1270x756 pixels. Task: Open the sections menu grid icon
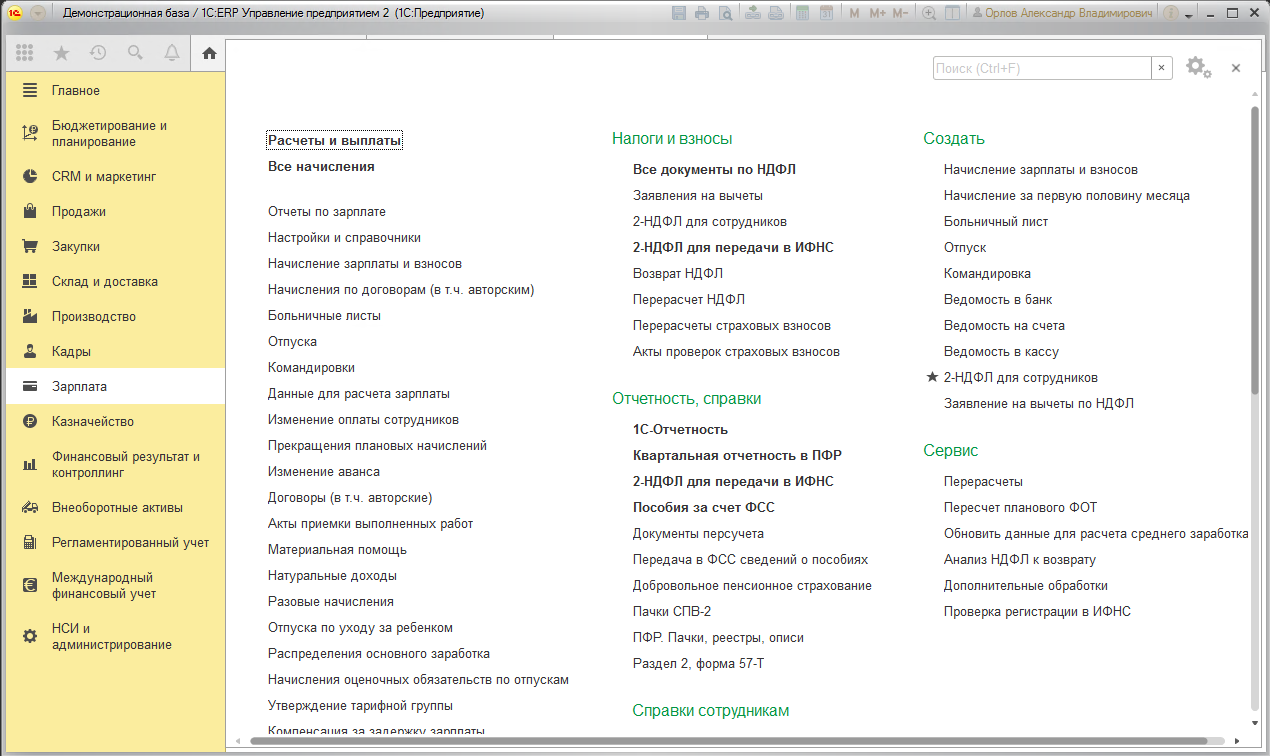coord(25,53)
